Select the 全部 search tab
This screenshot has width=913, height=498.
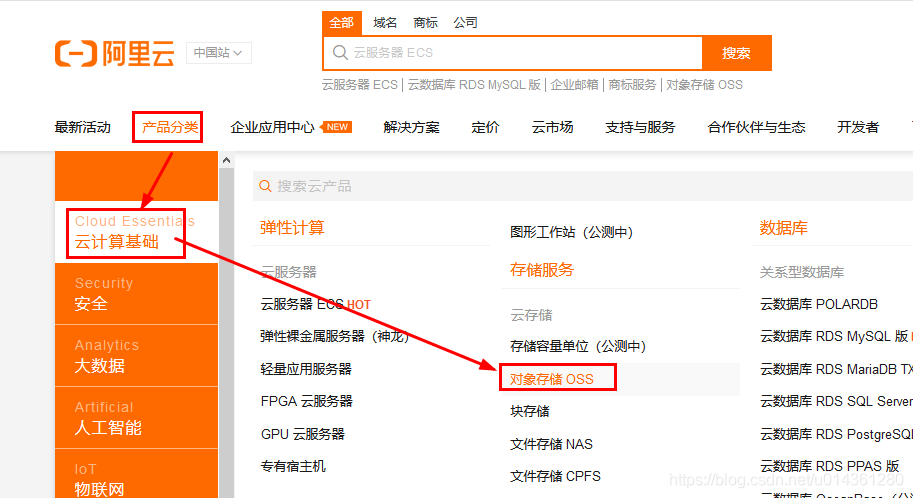[342, 23]
